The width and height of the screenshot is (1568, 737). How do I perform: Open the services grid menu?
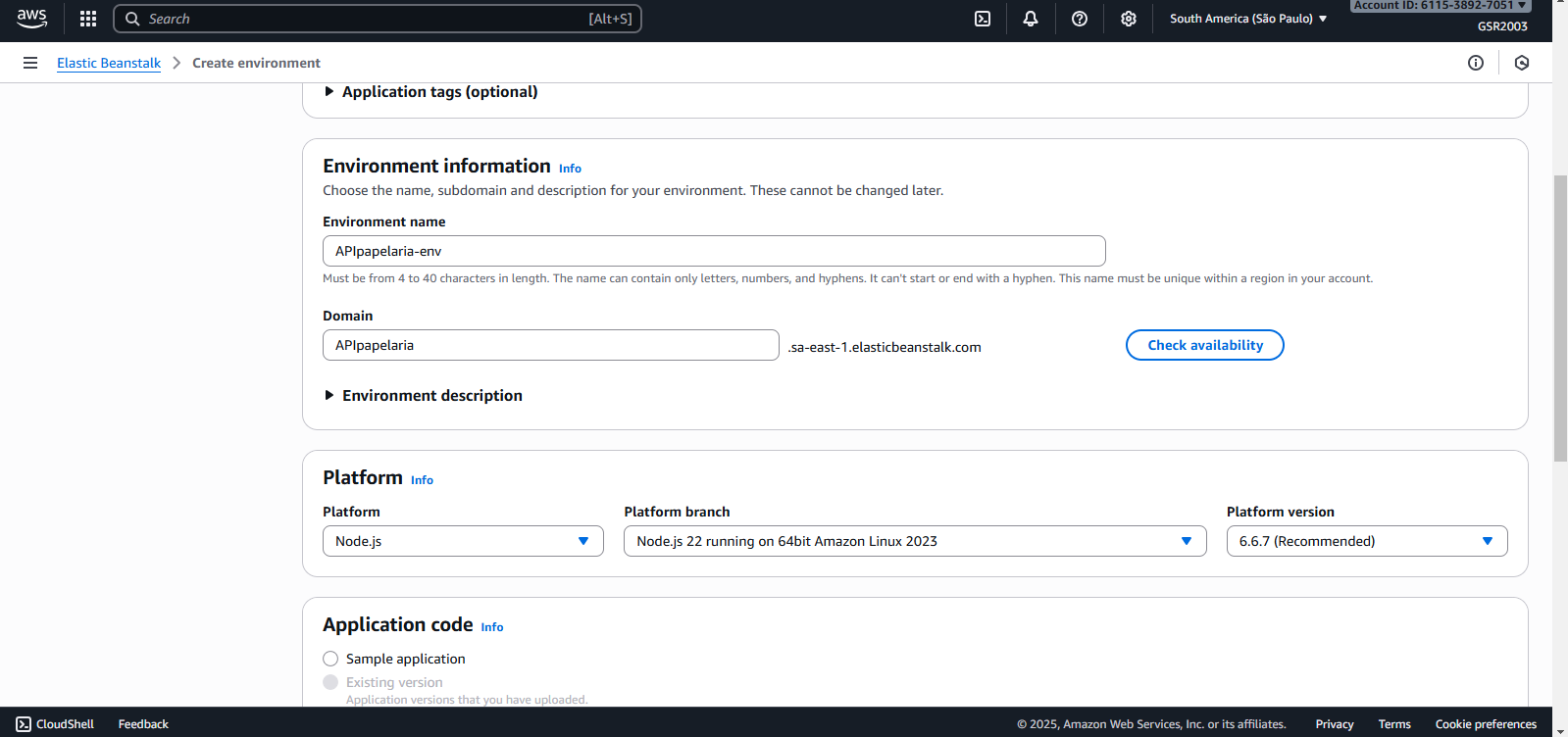point(88,19)
